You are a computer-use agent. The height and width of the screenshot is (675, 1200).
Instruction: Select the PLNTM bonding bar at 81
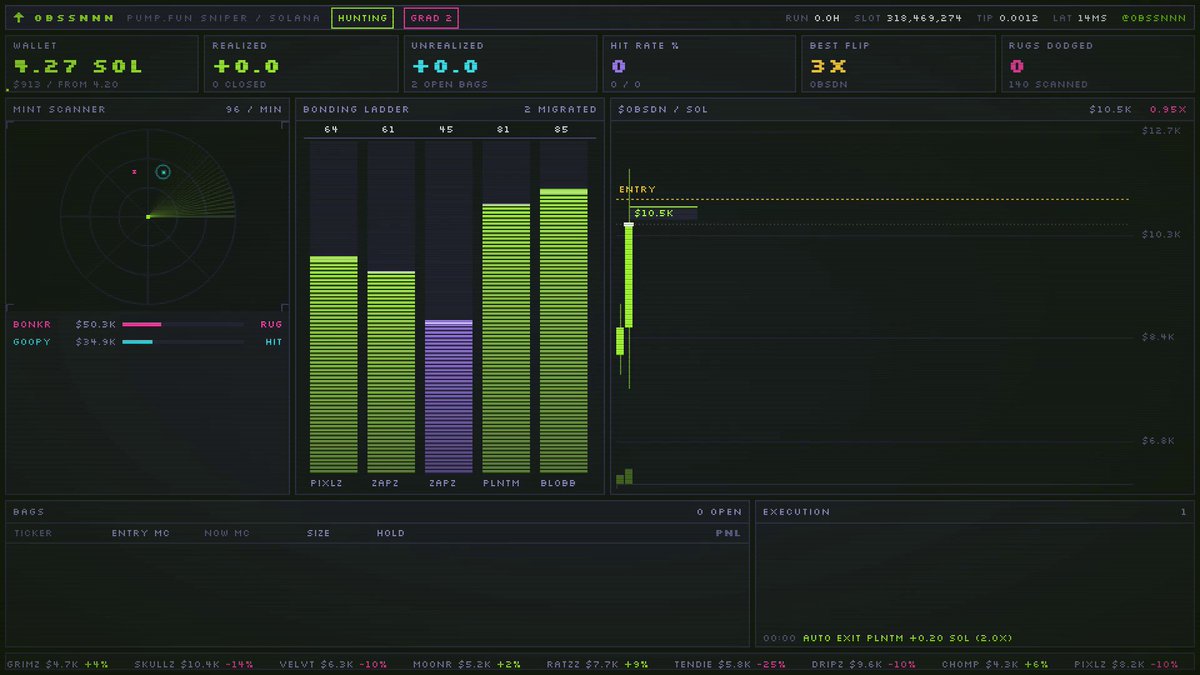point(506,338)
